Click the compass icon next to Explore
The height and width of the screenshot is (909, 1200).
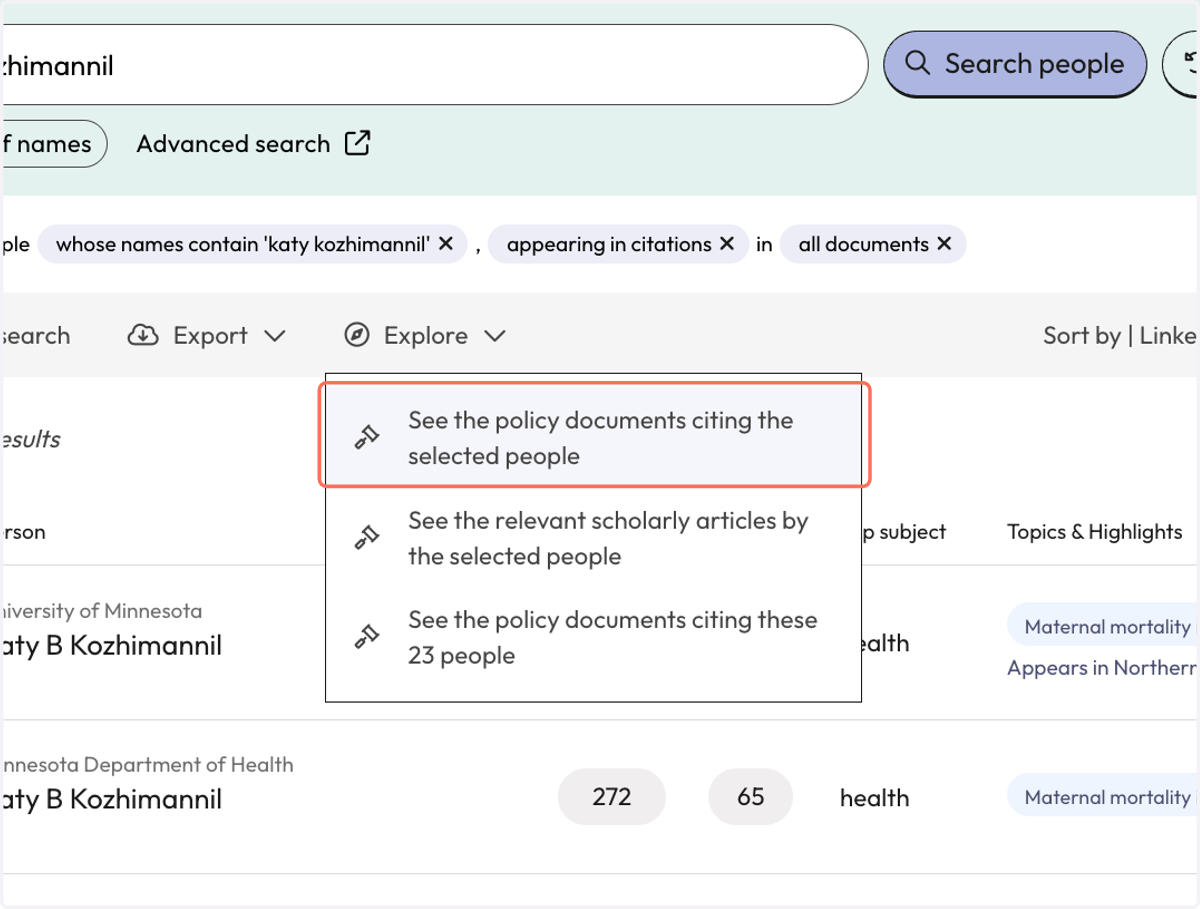[357, 335]
